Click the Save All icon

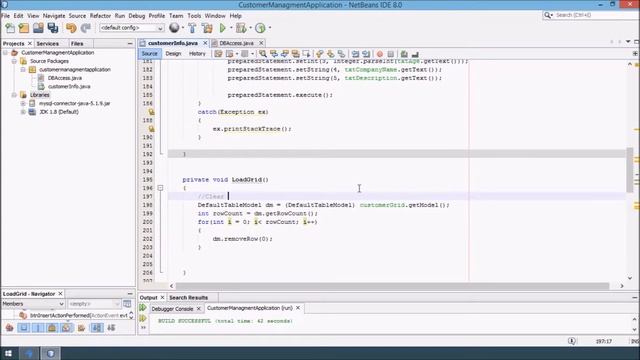coord(53,28)
